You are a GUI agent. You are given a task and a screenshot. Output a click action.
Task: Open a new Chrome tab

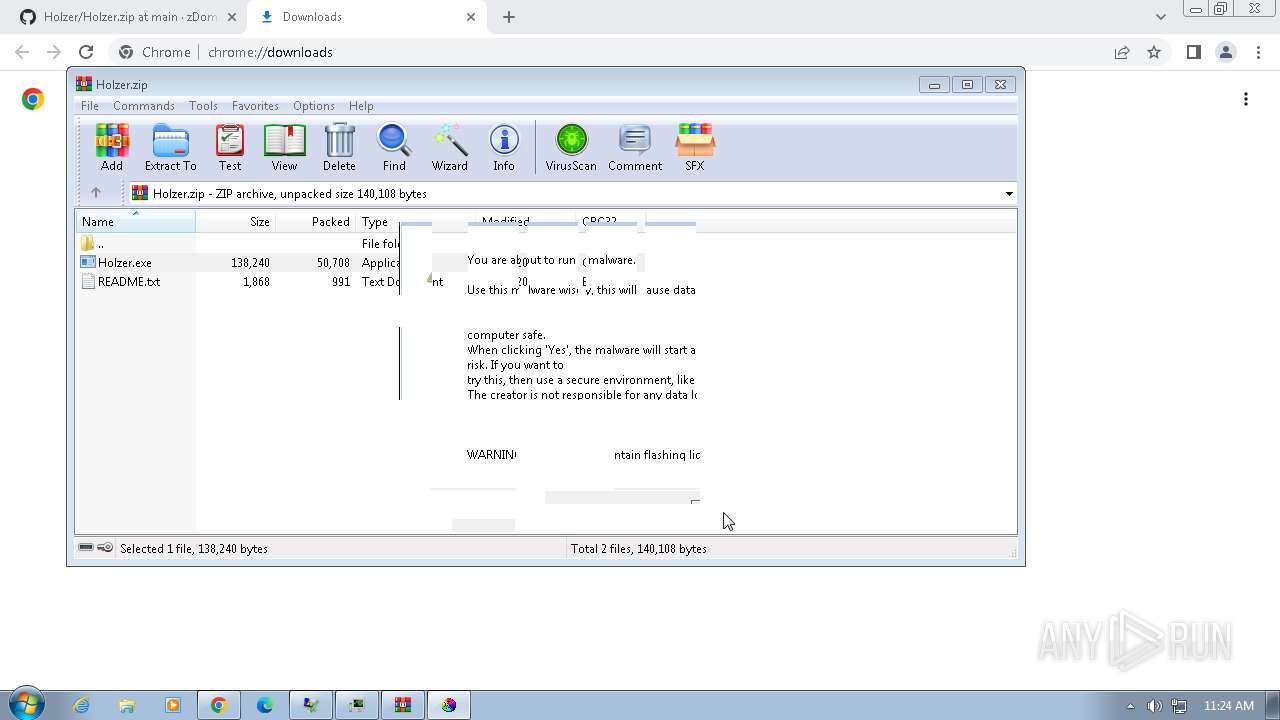tap(509, 17)
